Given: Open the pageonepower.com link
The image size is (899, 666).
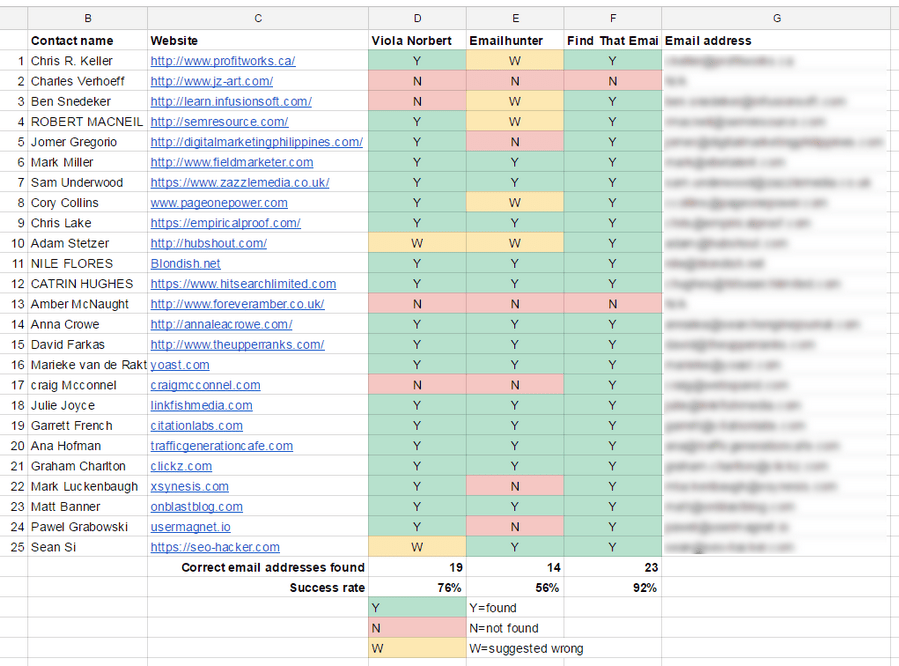Looking at the screenshot, I should [x=219, y=203].
